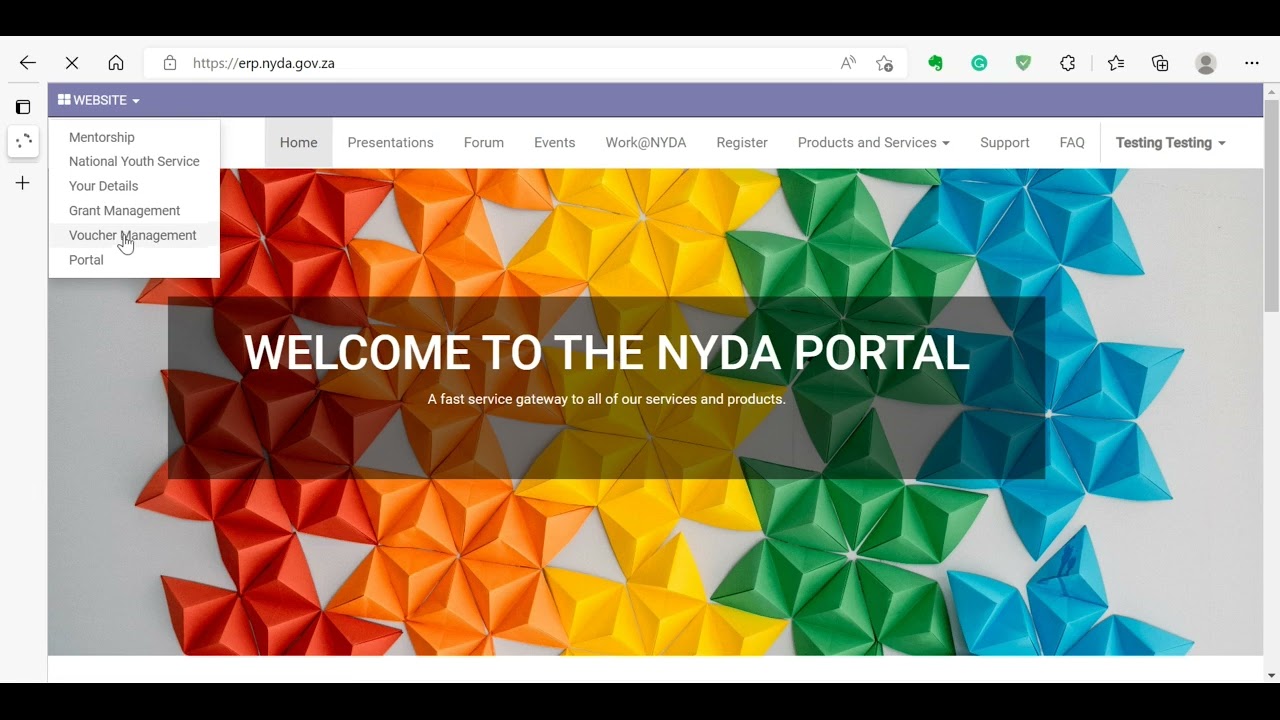Expand the Testing Testing user menu

pos(1170,143)
